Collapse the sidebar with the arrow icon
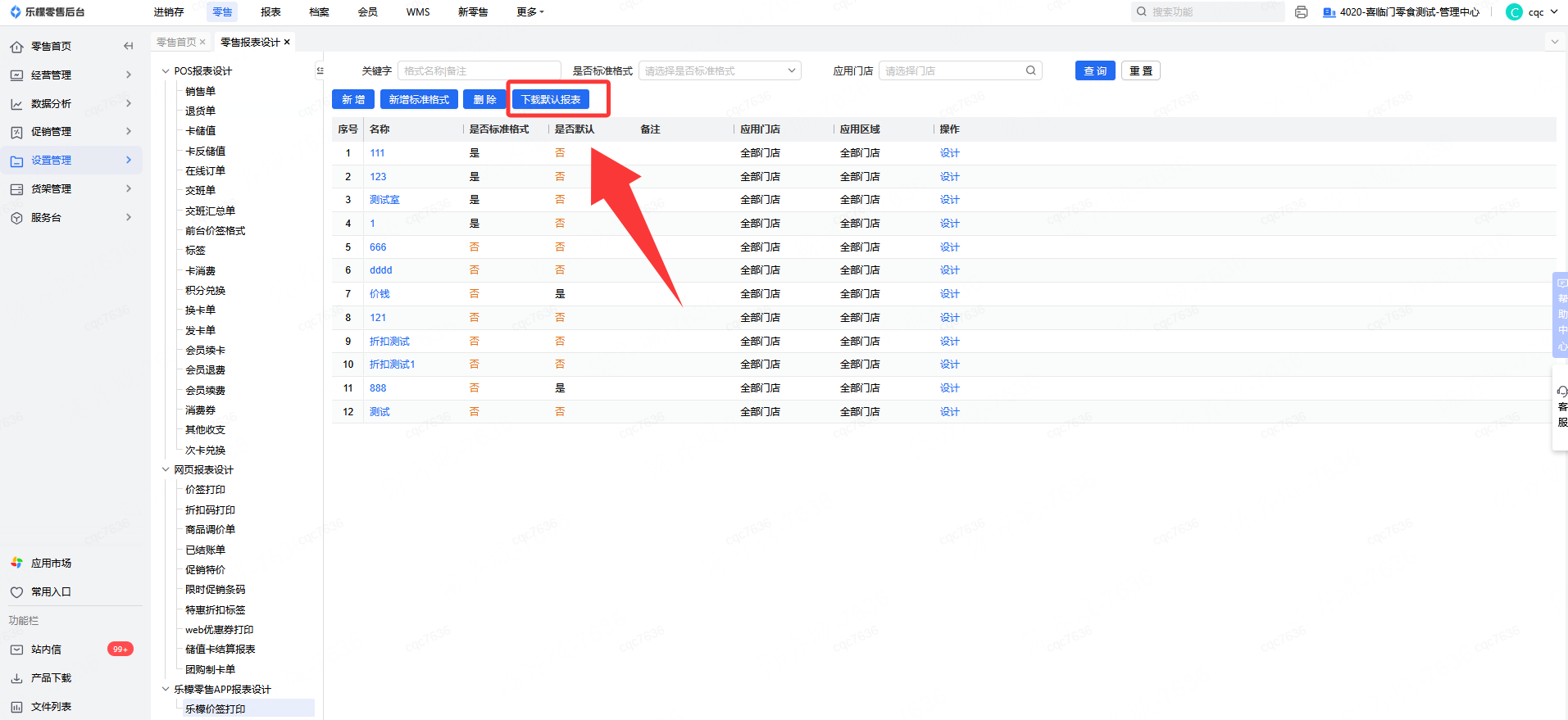1568x720 pixels. coord(128,46)
